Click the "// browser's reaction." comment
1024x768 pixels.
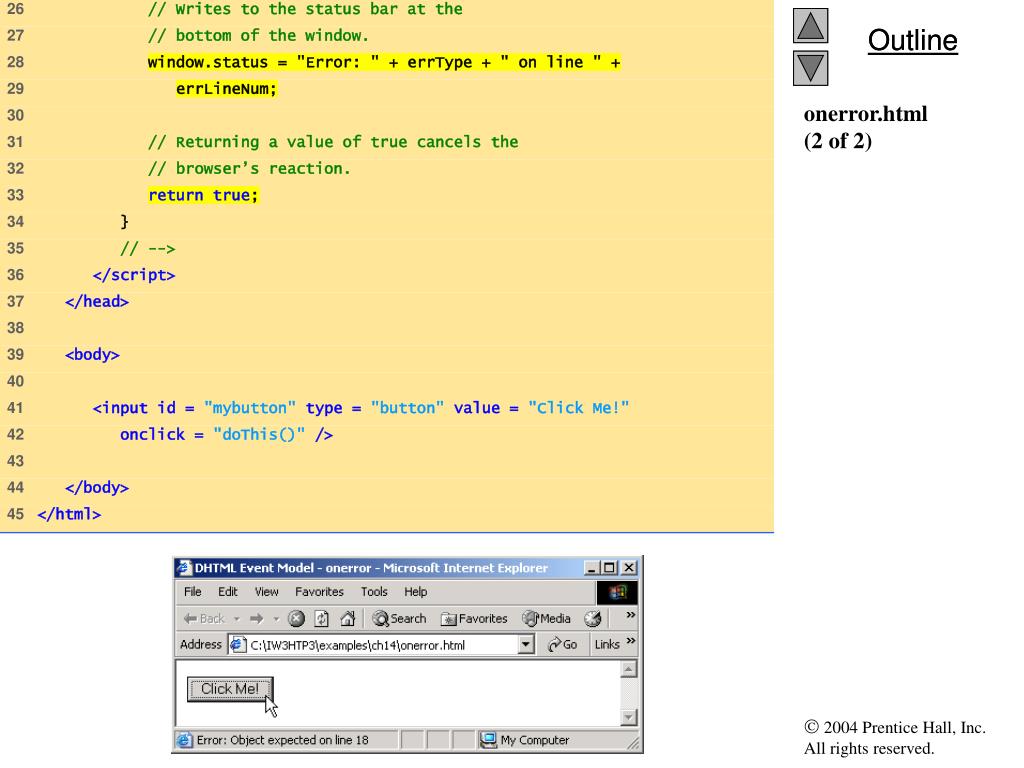click(249, 168)
